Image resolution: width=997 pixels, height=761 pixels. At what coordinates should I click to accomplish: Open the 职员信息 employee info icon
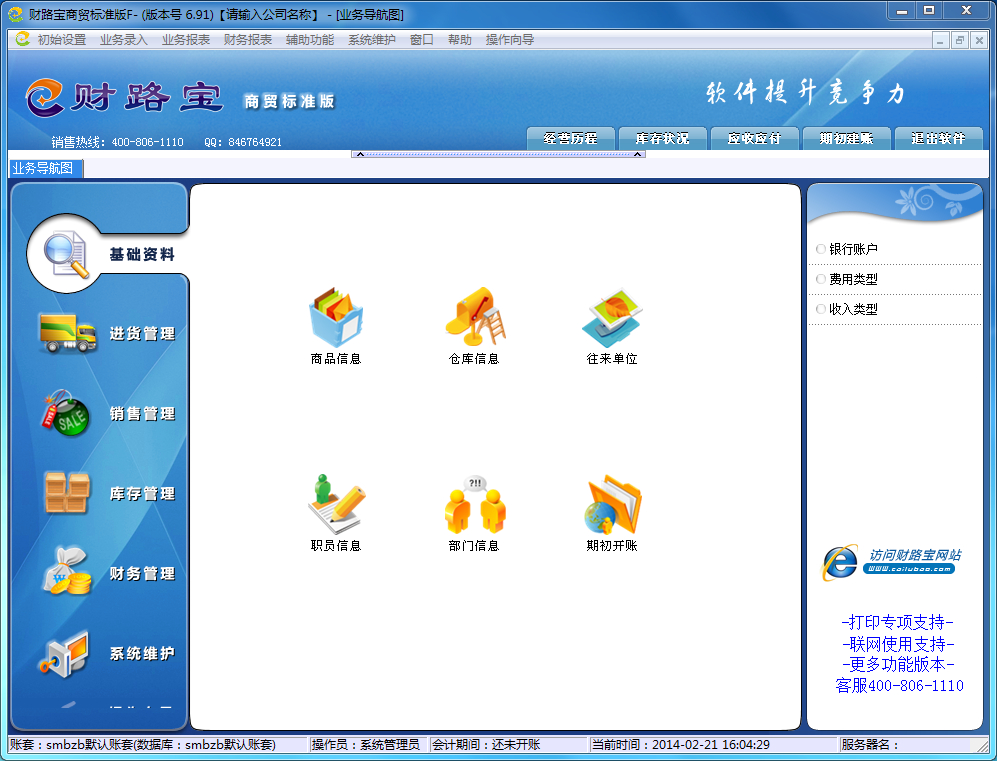[336, 503]
